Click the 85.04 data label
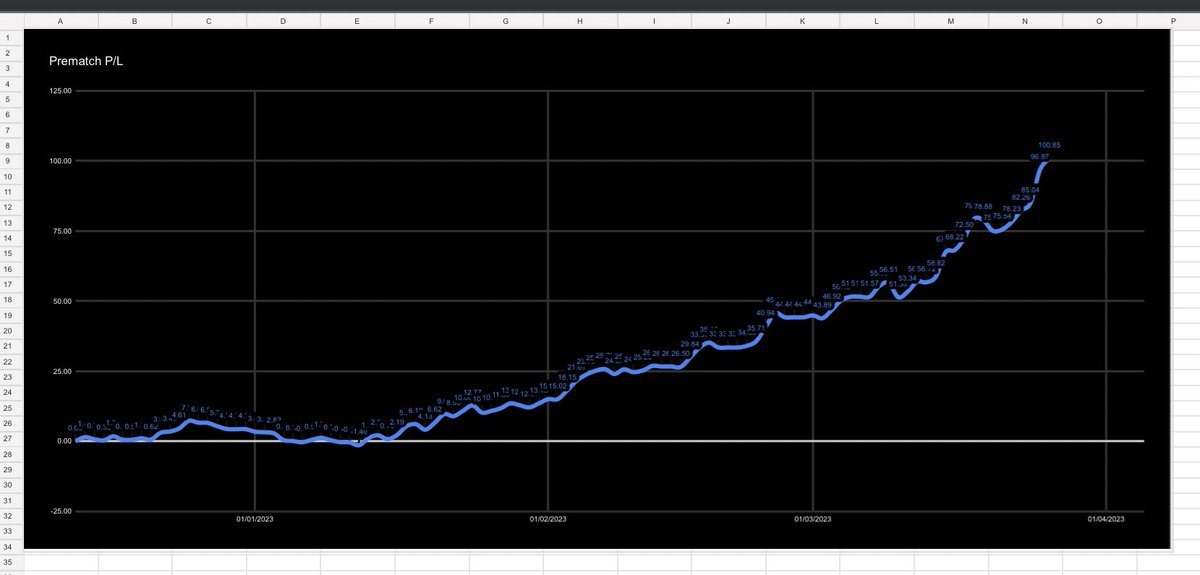 click(x=1030, y=189)
